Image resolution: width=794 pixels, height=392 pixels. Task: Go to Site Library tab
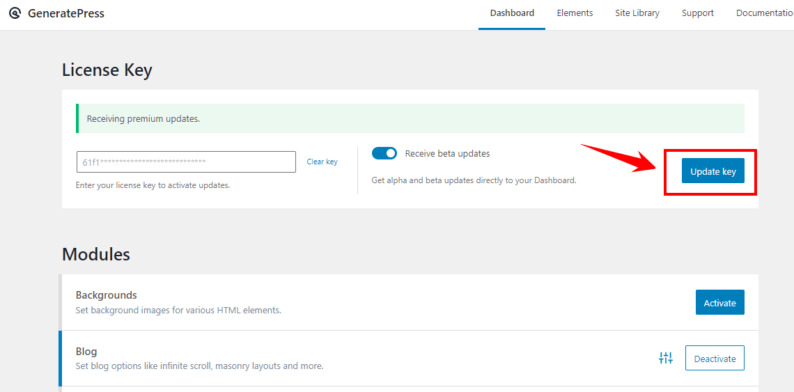tap(637, 14)
